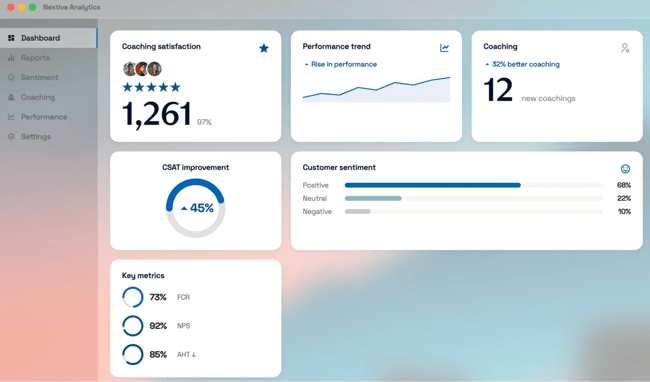Click the Customer sentiment heading
Screen dimensions: 650x382
coord(339,167)
